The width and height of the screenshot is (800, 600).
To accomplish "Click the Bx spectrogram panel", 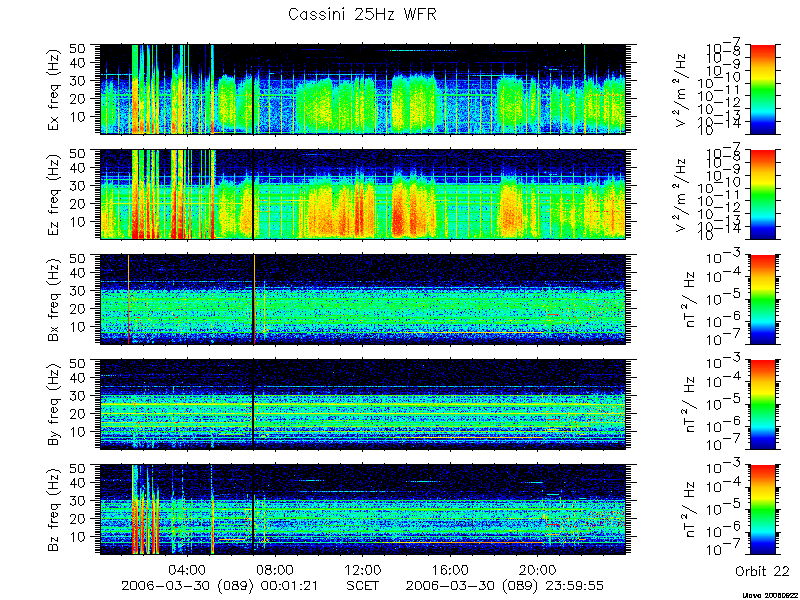I will 362,299.
